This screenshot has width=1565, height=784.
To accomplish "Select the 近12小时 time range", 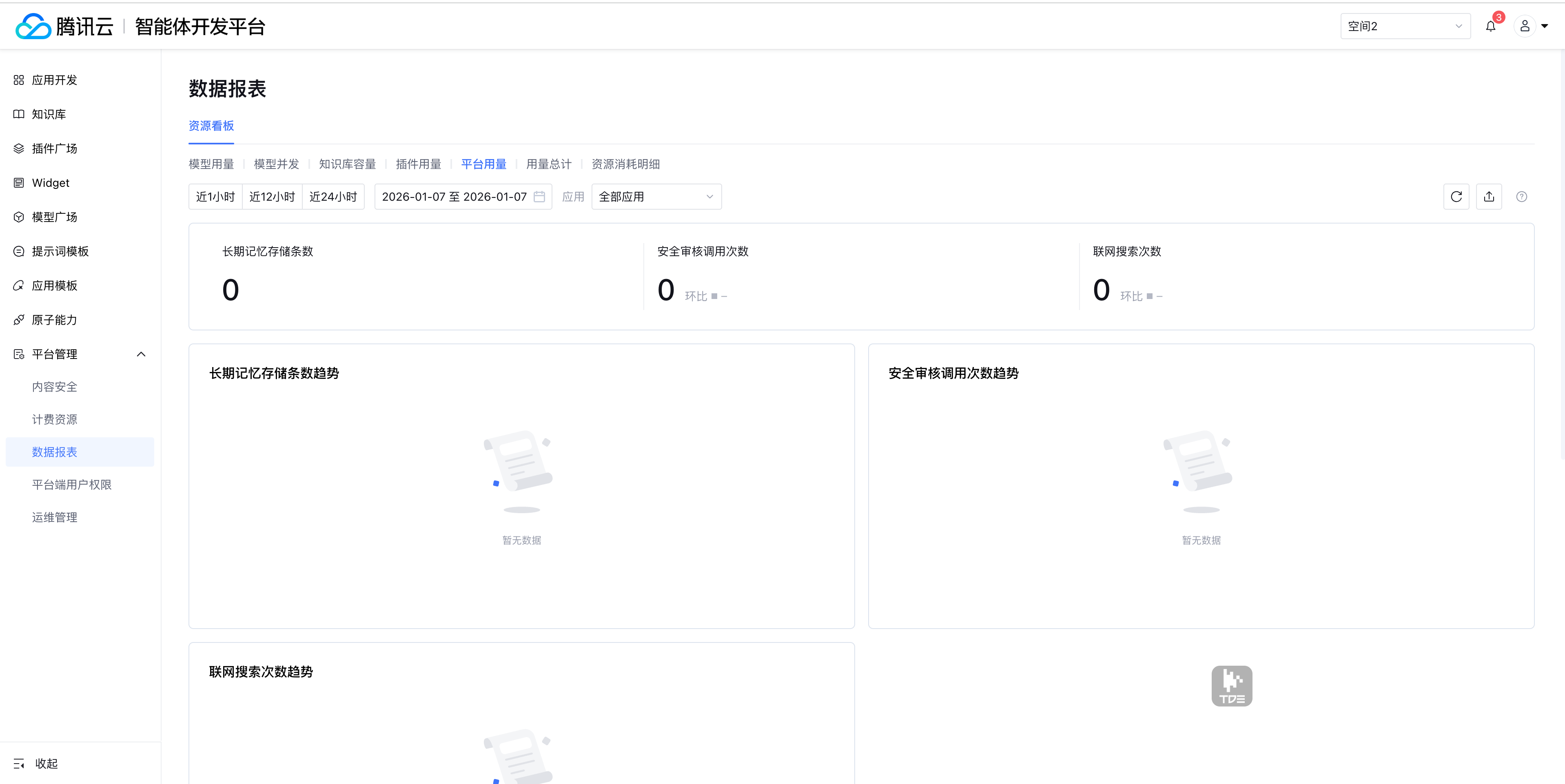I will [x=272, y=197].
